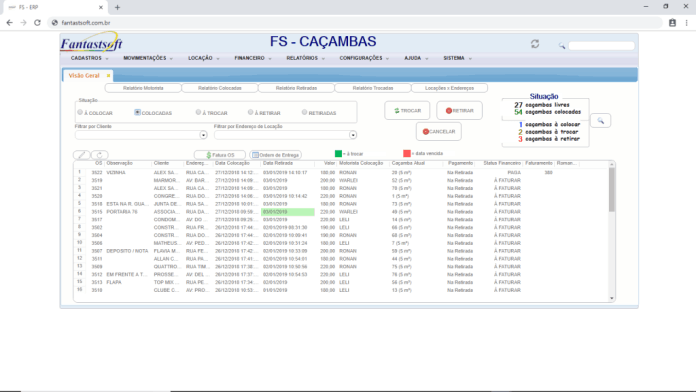The width and height of the screenshot is (696, 392).
Task: Click the browser forward arrow
Action: coord(23,23)
